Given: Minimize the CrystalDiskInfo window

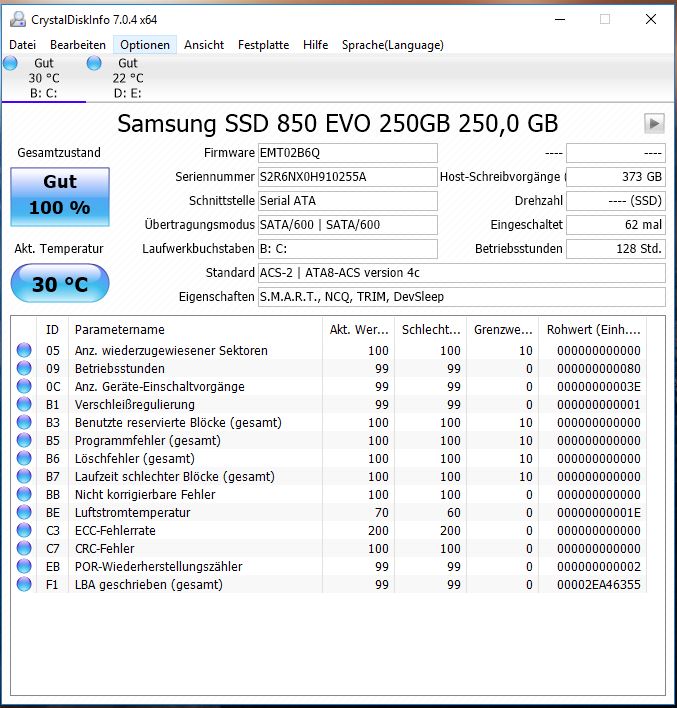Looking at the screenshot, I should pos(560,19).
